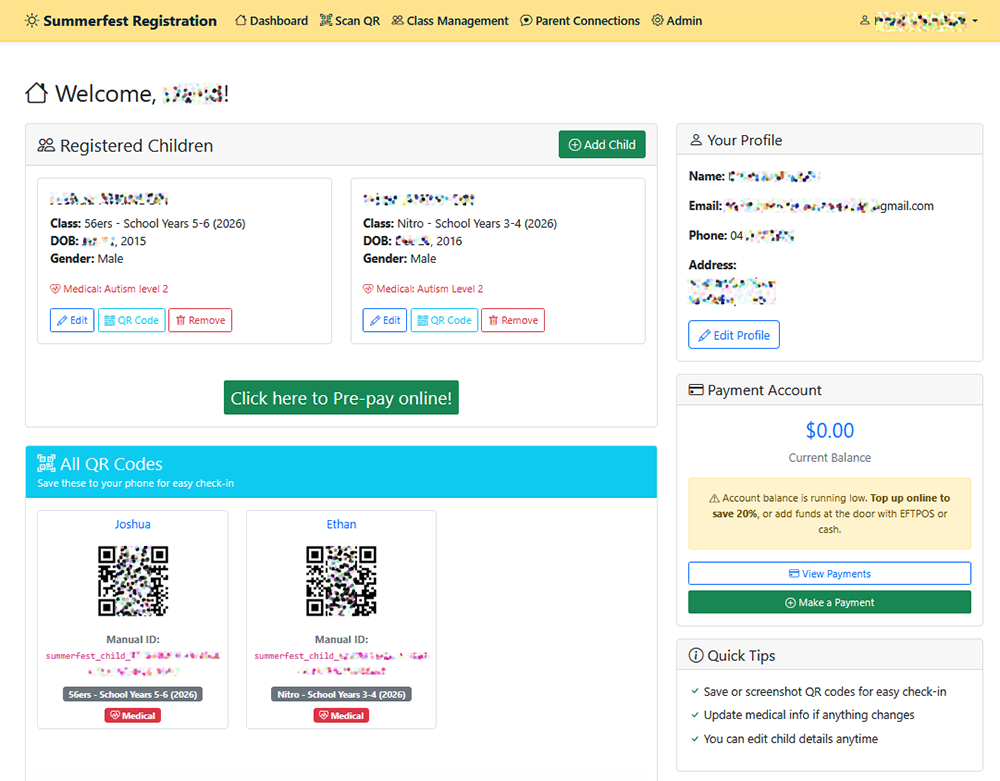1000x781 pixels.
Task: Click checkmark by Save or screenshot QR codes tip
Action: coord(695,691)
